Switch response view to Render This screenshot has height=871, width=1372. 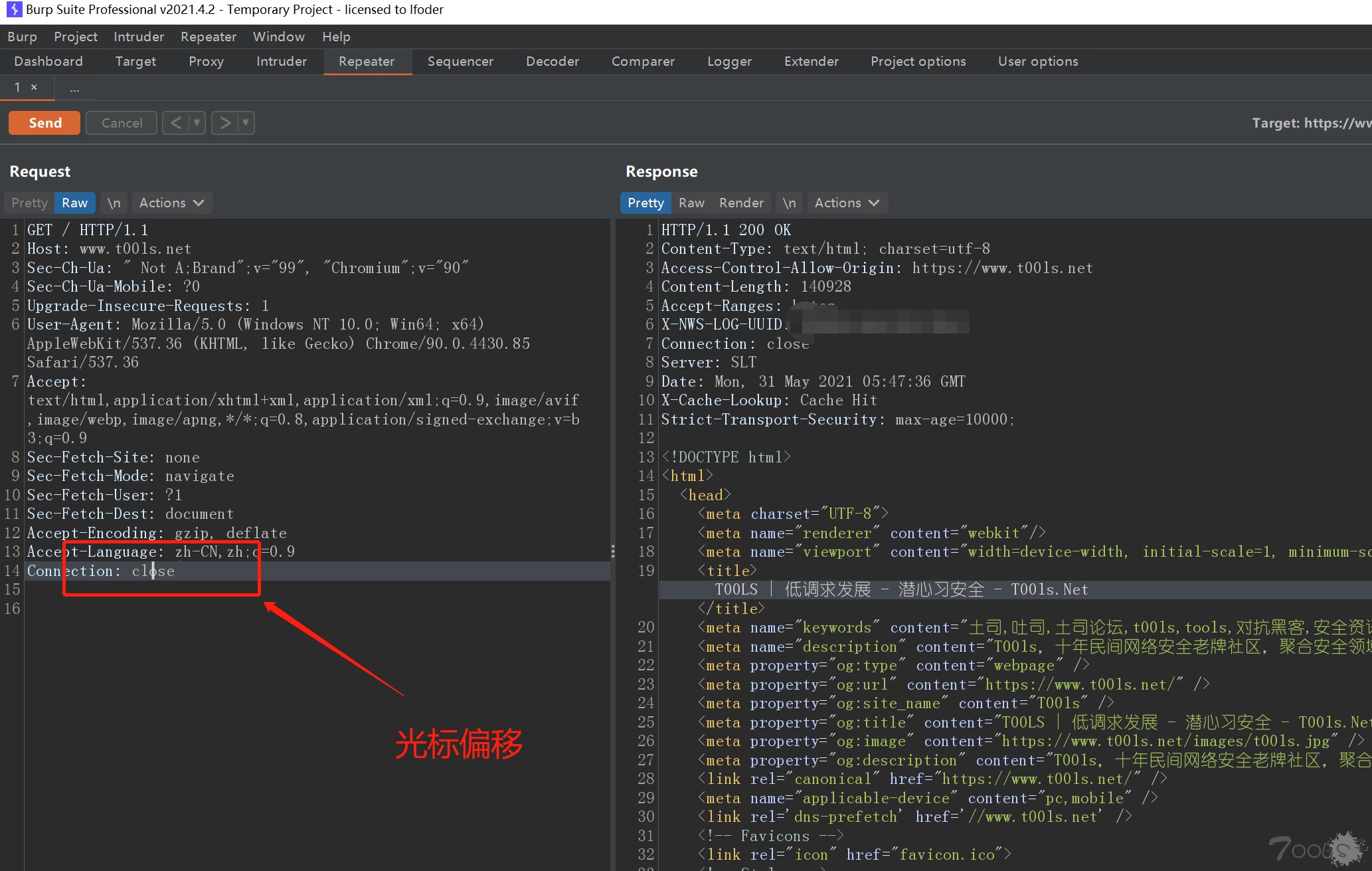741,203
